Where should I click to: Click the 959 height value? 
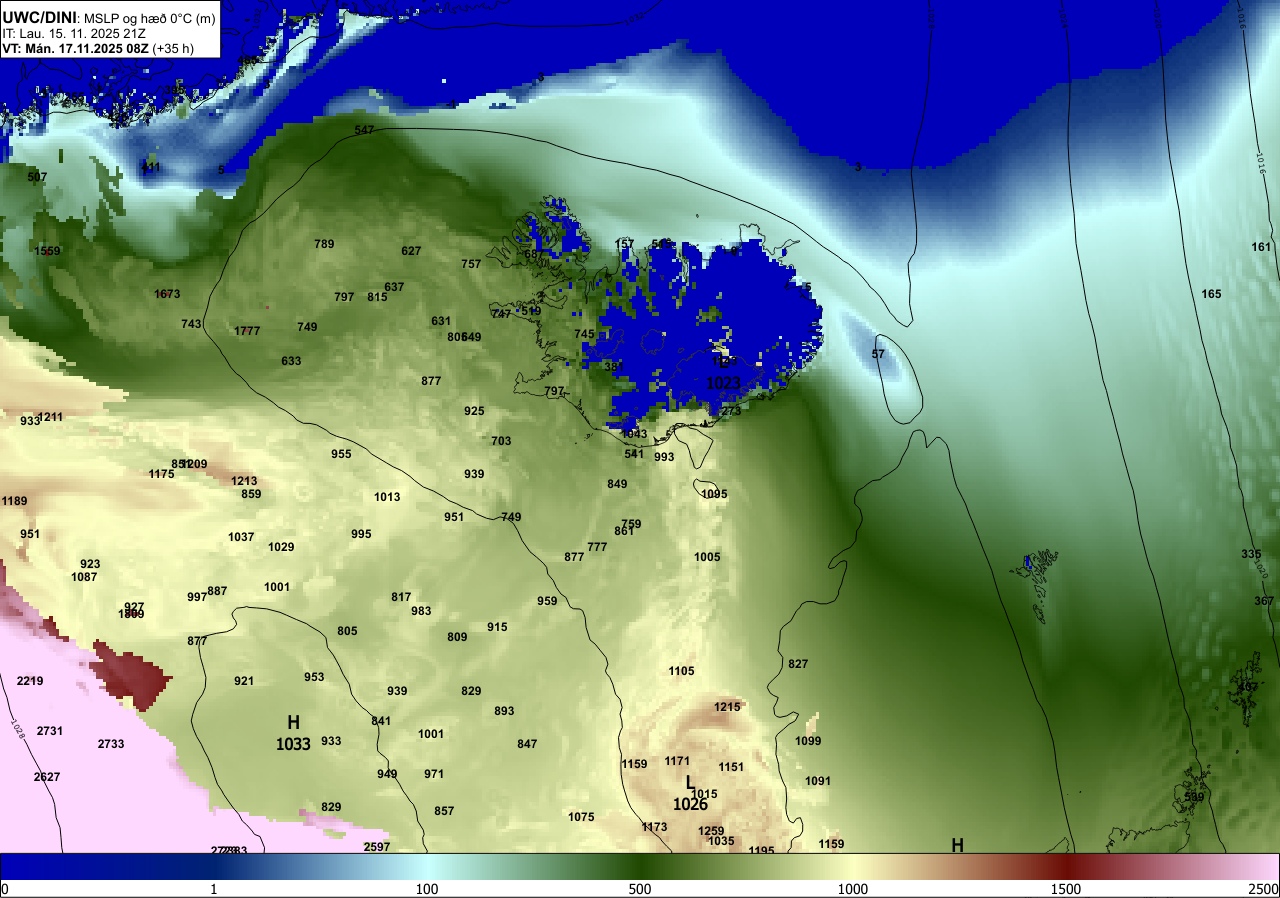547,601
